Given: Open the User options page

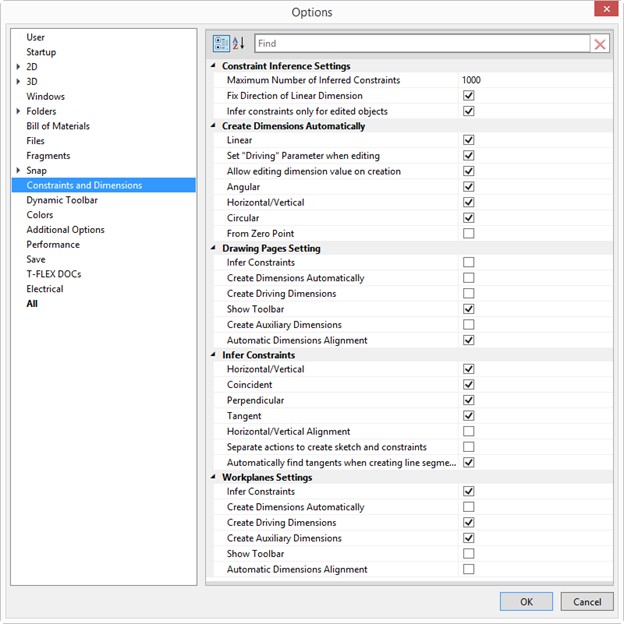Looking at the screenshot, I should point(35,37).
